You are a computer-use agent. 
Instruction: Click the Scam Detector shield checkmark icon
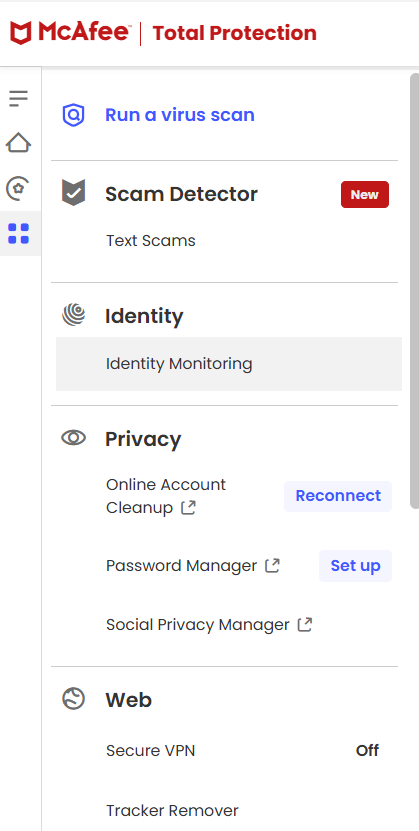point(74,192)
